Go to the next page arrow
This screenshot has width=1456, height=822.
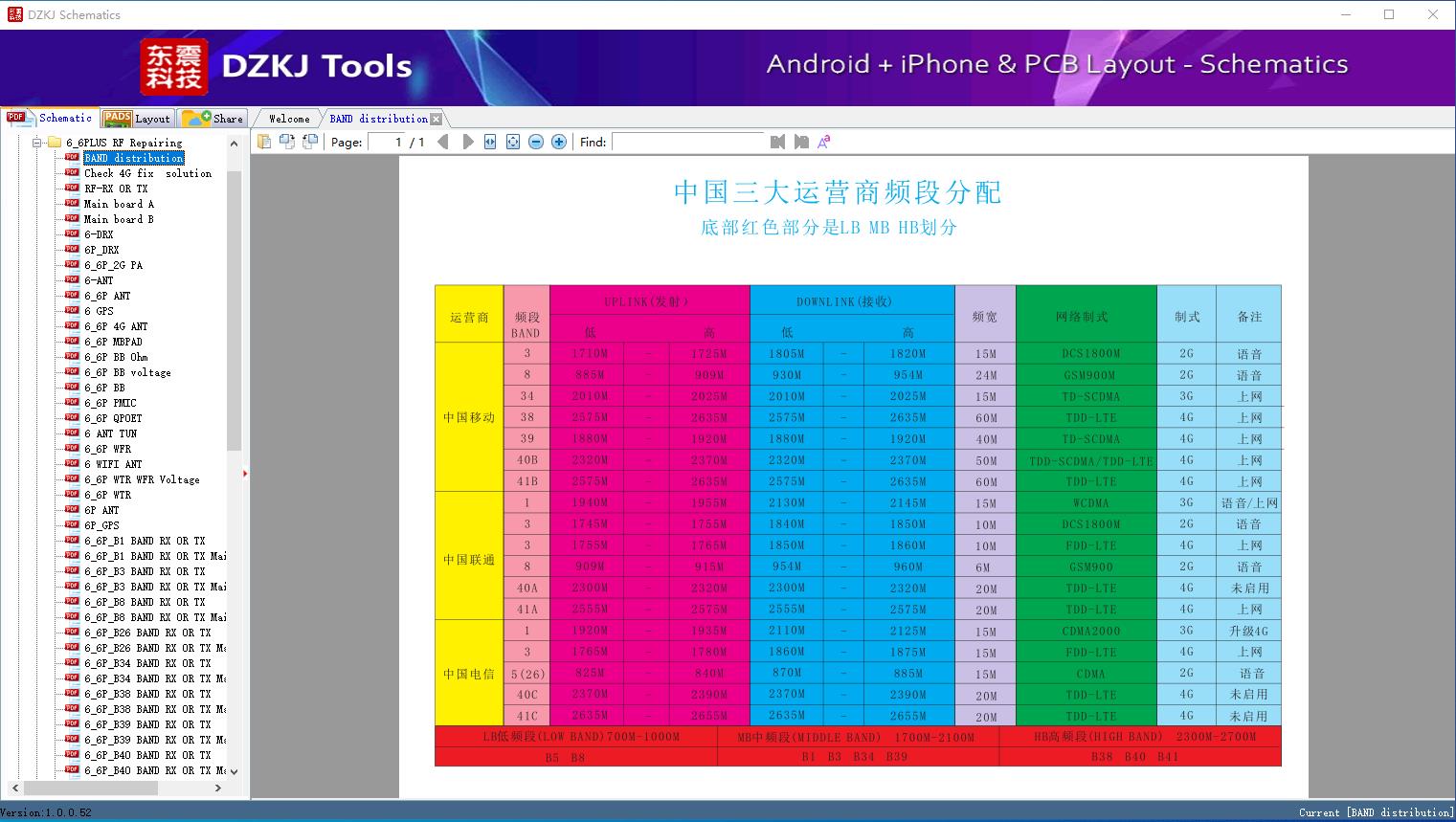point(468,142)
